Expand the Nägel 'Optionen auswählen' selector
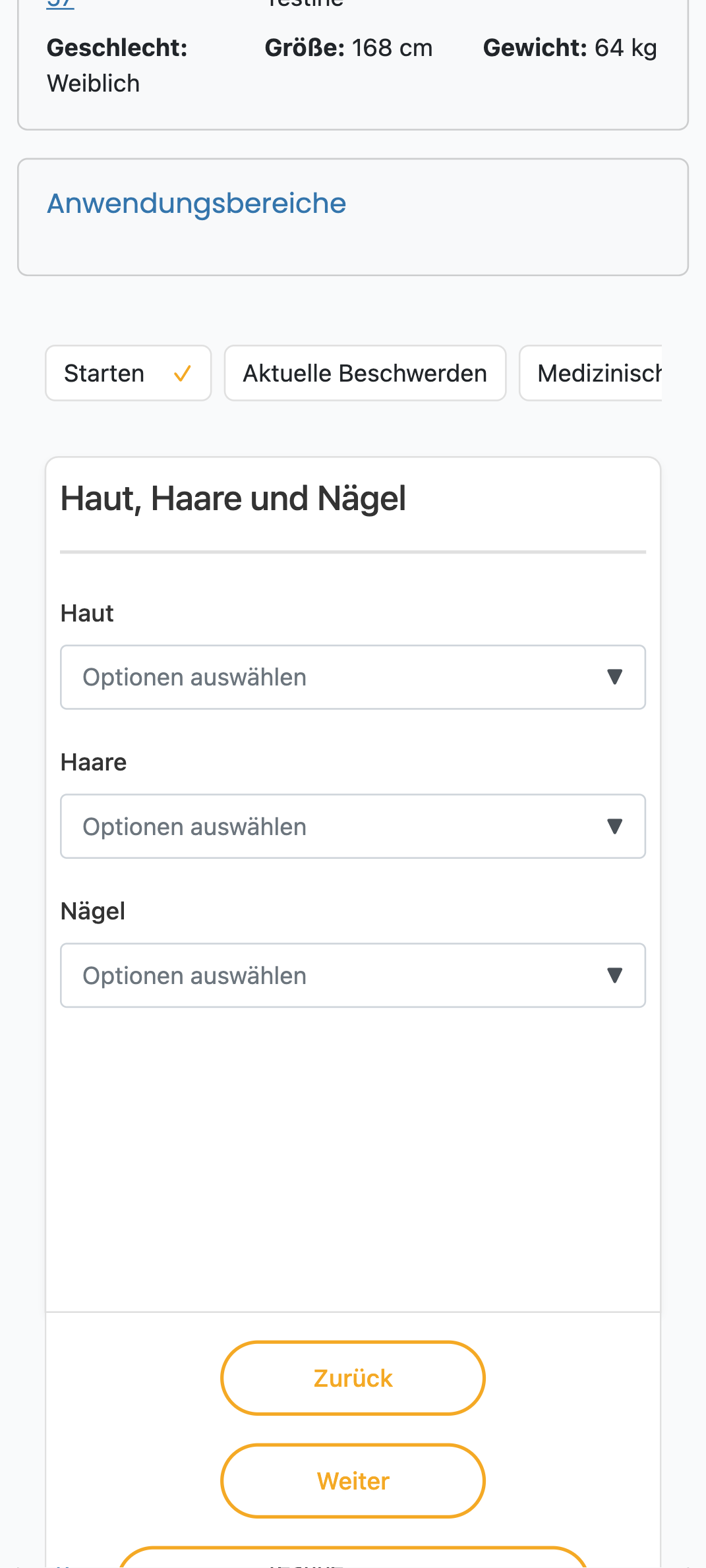 [x=353, y=975]
